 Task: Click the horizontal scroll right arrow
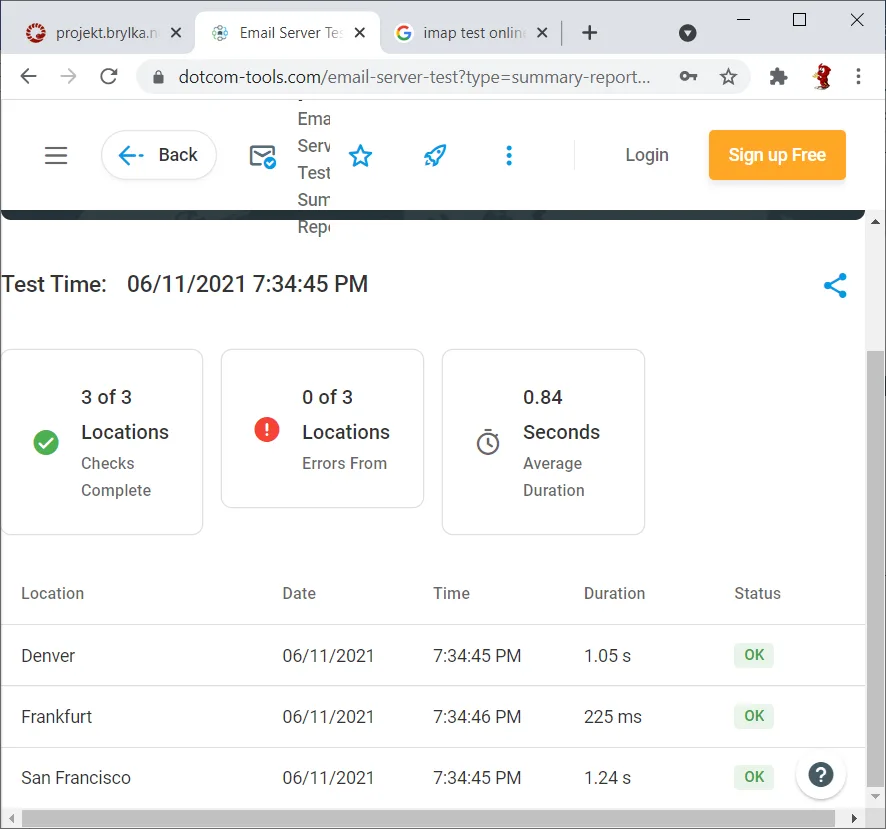coord(854,818)
